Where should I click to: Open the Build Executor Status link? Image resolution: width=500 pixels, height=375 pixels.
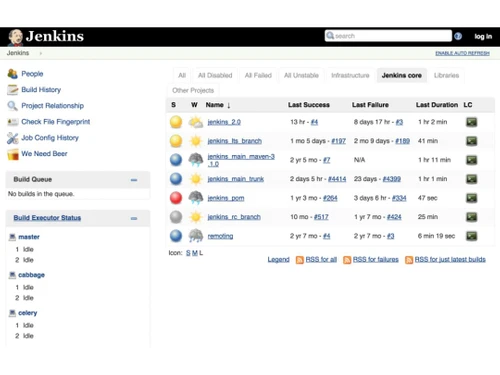point(47,218)
